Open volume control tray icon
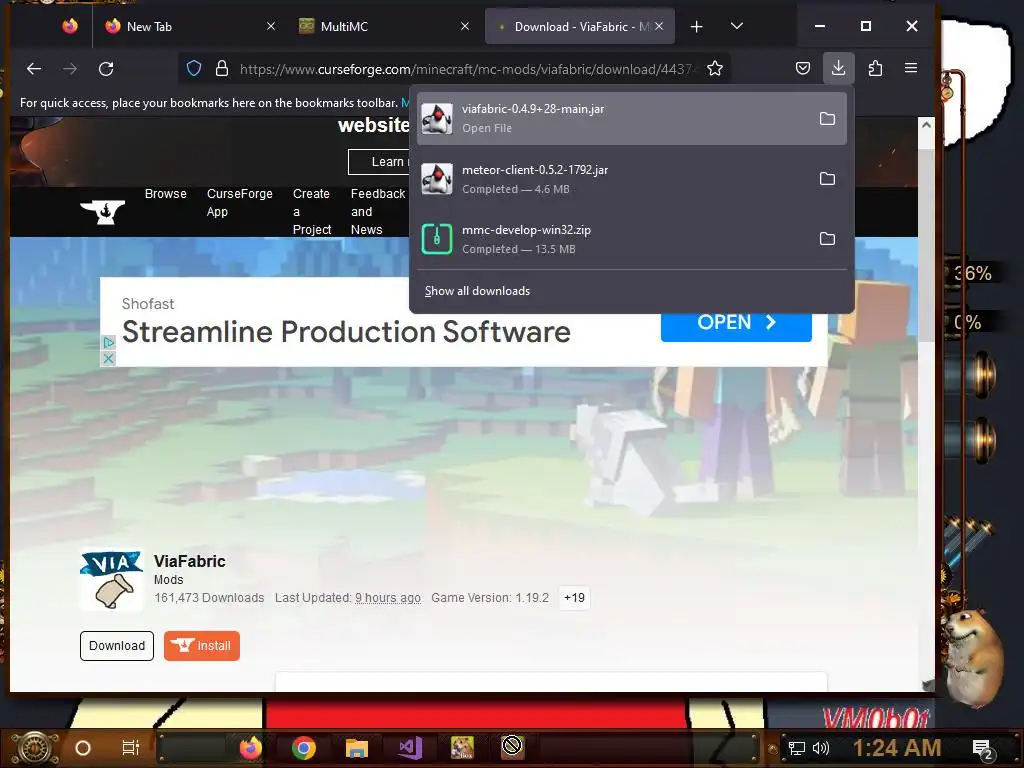 pyautogui.click(x=820, y=748)
